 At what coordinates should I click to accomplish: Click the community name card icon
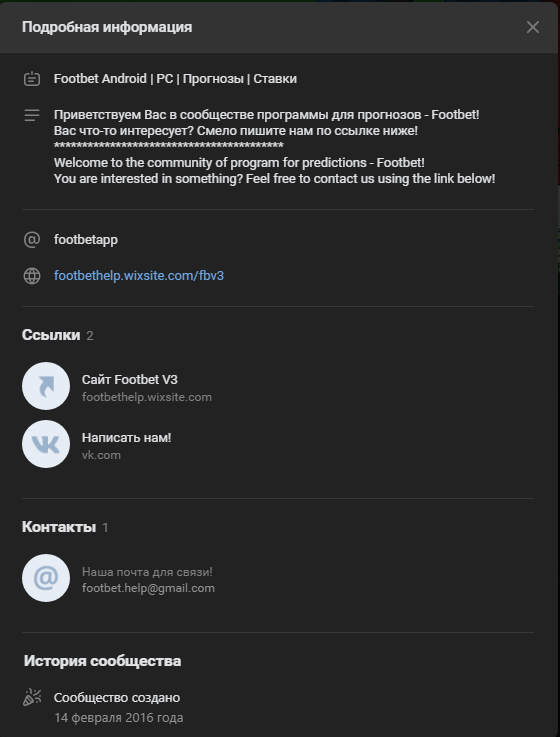tap(32, 78)
